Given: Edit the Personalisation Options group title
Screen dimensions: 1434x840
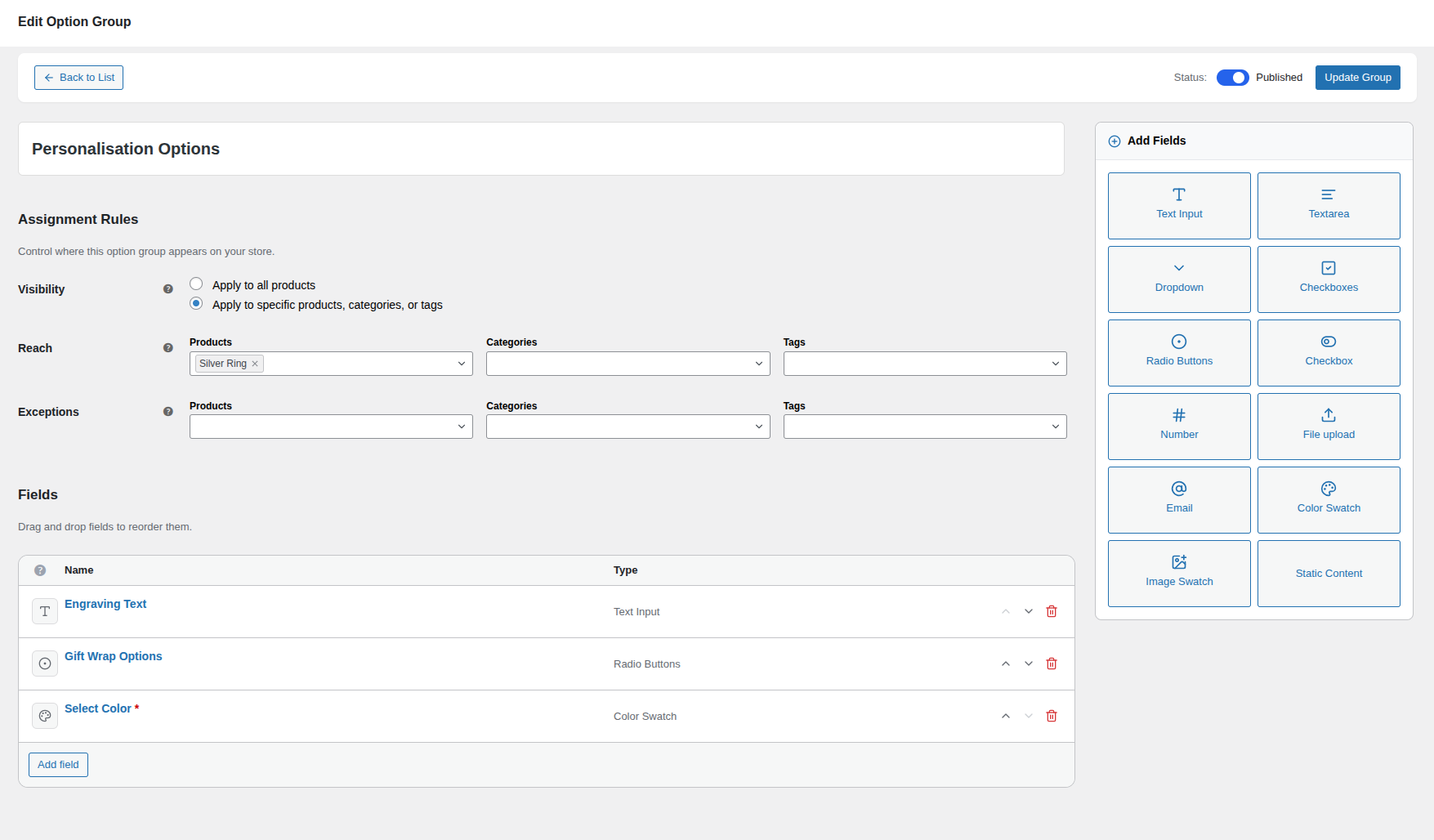Looking at the screenshot, I should point(541,149).
